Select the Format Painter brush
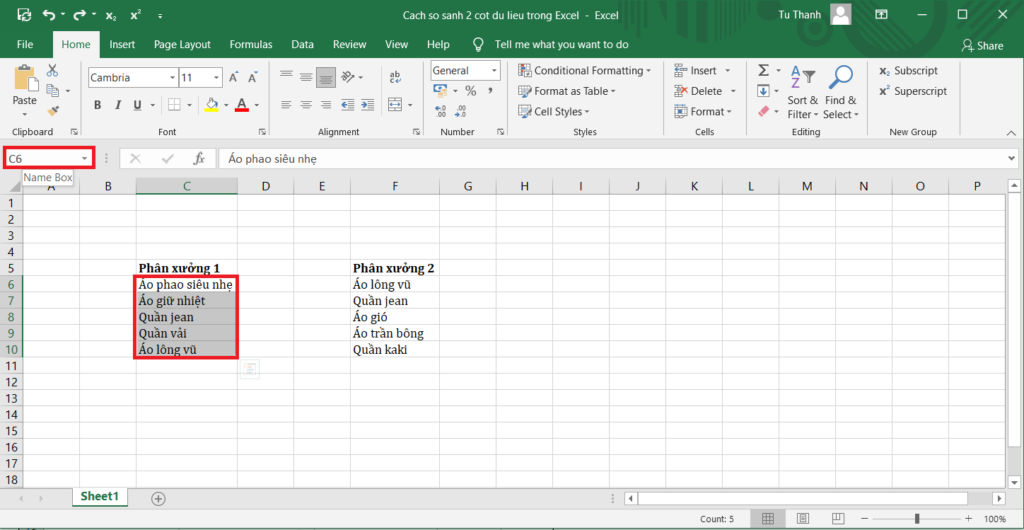 click(52, 111)
